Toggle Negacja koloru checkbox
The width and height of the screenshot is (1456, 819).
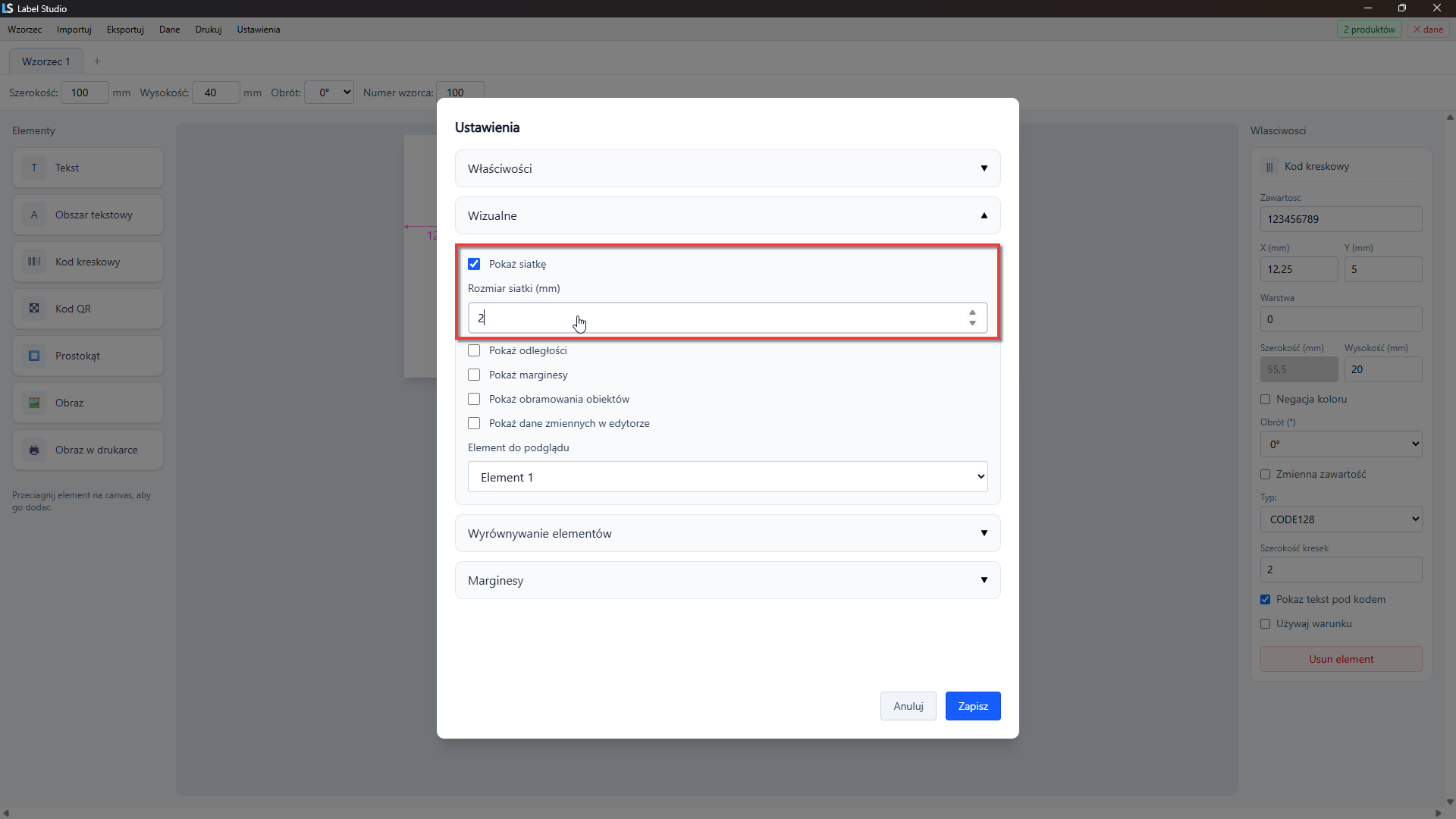pyautogui.click(x=1265, y=399)
